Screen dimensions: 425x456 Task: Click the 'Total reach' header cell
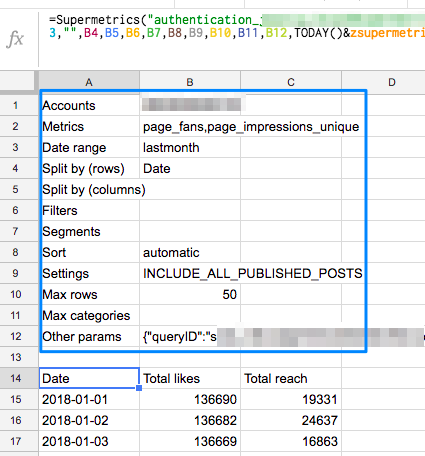(x=291, y=378)
